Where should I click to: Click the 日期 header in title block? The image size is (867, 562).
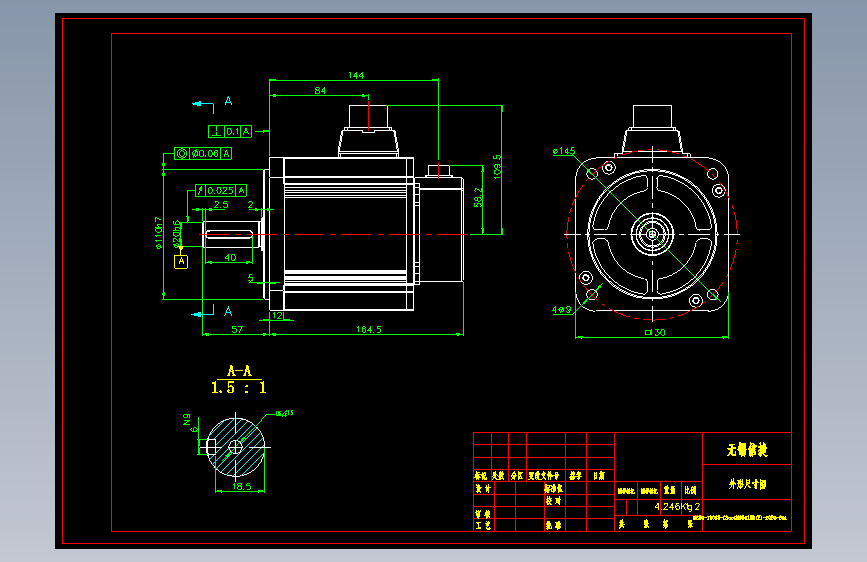[599, 476]
